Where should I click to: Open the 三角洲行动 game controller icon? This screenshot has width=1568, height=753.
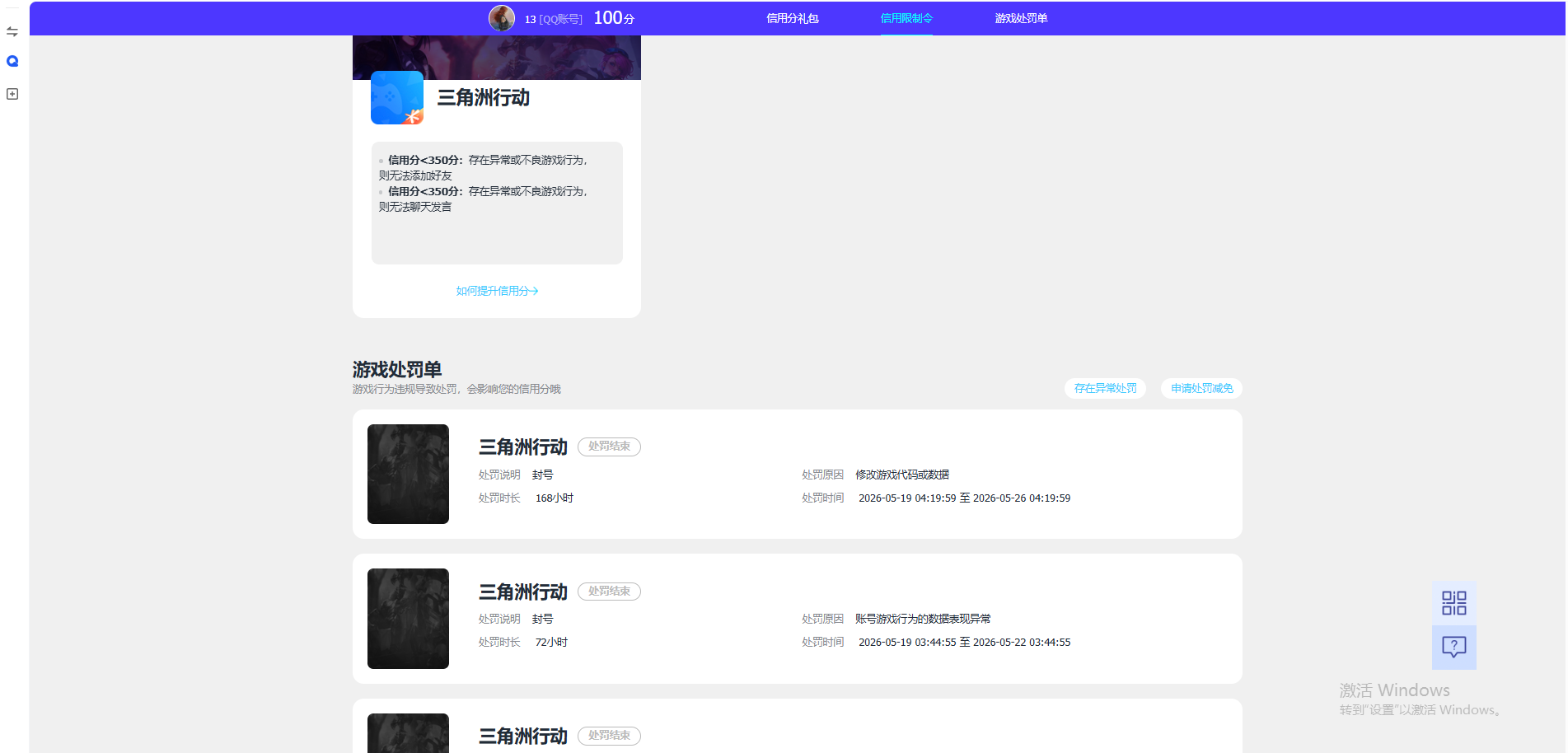(x=397, y=97)
